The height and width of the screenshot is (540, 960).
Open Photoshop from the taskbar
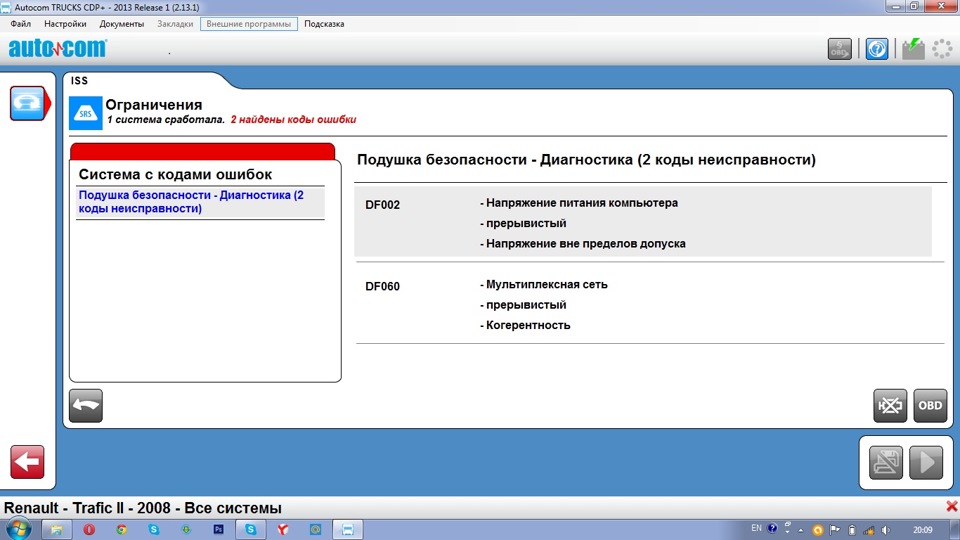coord(218,530)
